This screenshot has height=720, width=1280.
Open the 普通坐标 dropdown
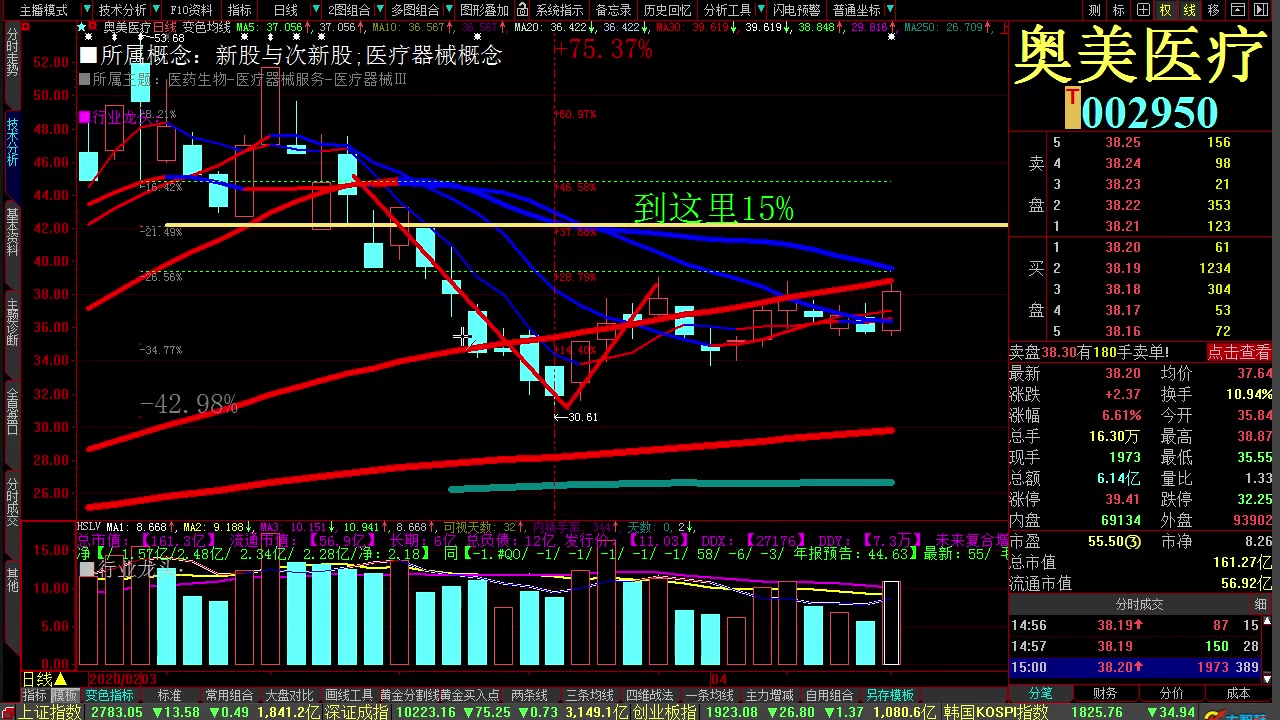point(862,10)
